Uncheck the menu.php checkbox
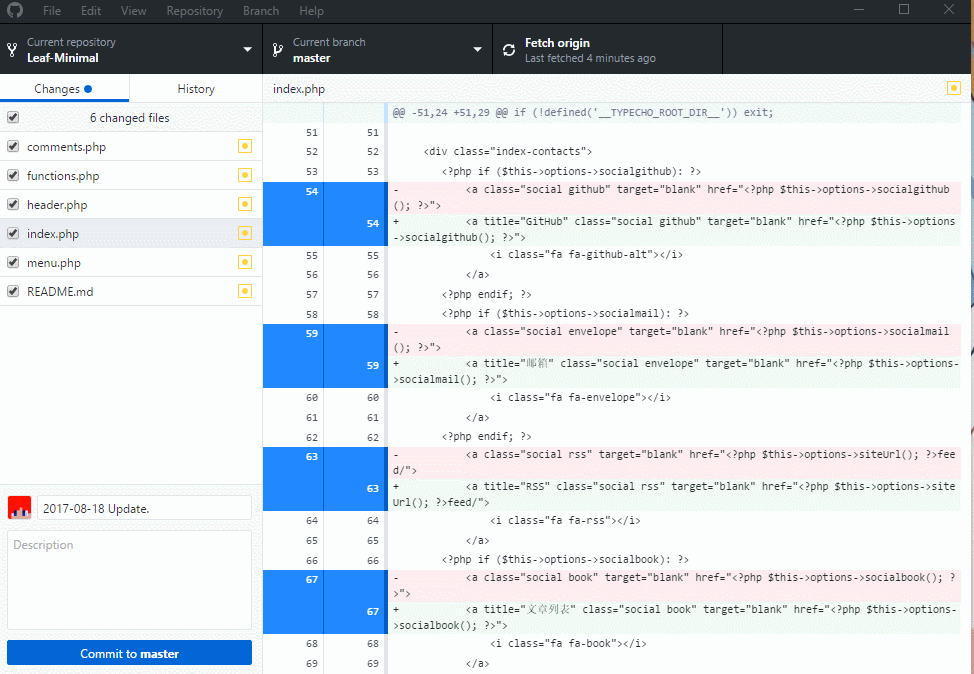The image size is (974, 674). (x=13, y=263)
